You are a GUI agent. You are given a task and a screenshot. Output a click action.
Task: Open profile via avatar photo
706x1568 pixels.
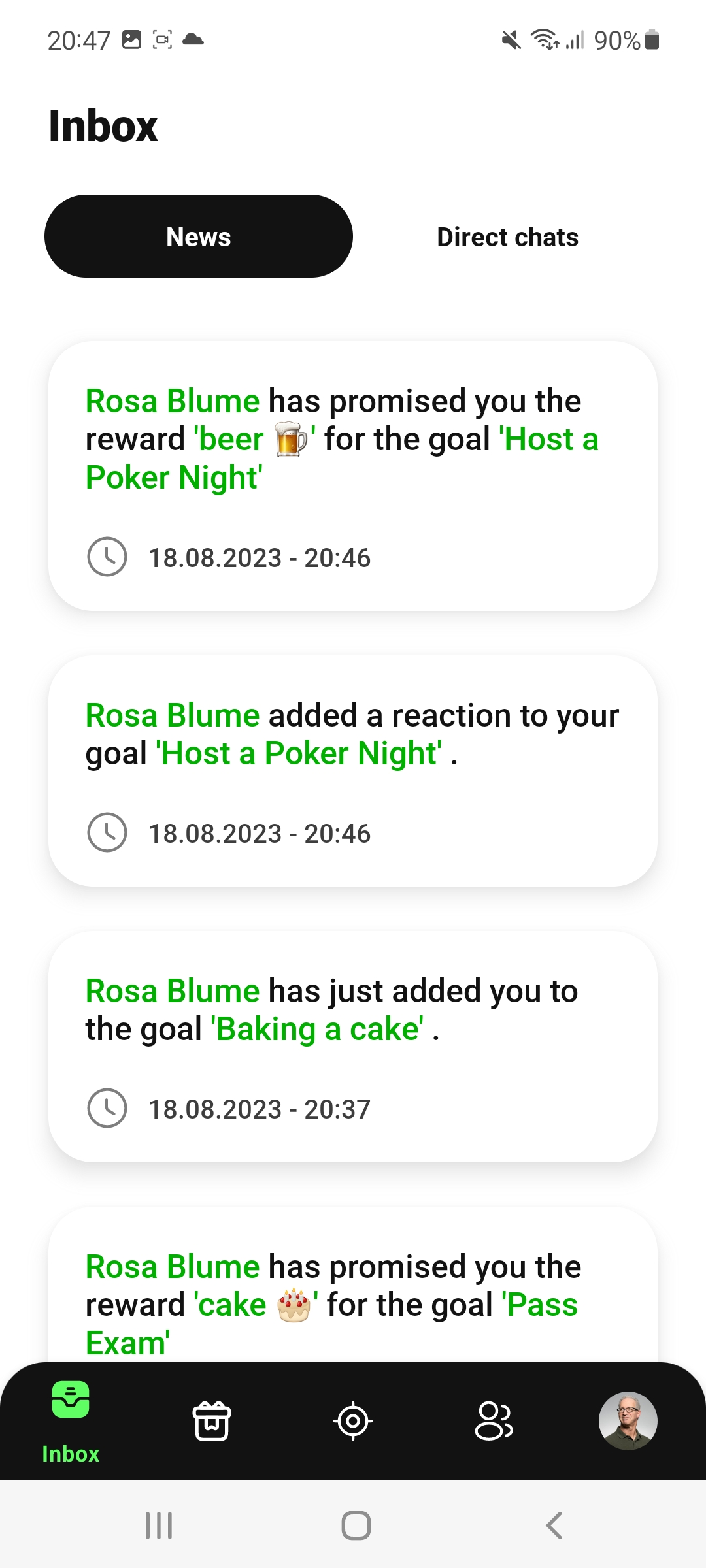pyautogui.click(x=628, y=1421)
